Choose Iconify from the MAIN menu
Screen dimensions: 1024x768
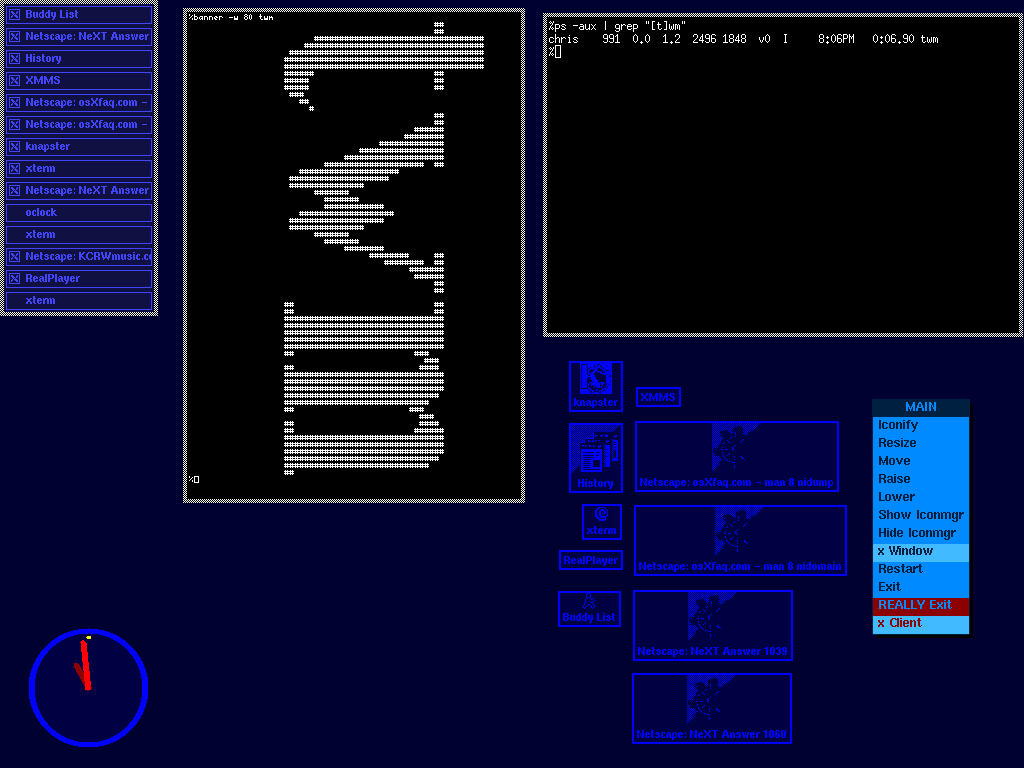click(921, 425)
